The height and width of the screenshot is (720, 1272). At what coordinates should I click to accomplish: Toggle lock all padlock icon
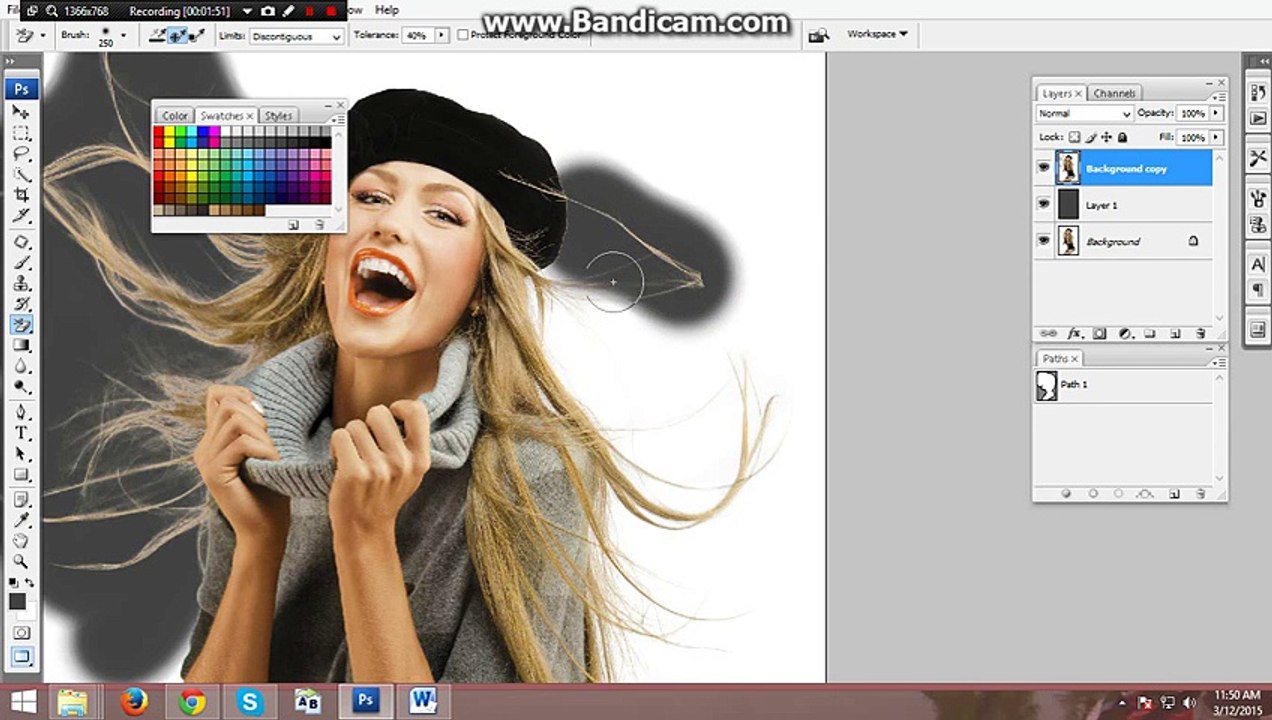click(x=1122, y=137)
